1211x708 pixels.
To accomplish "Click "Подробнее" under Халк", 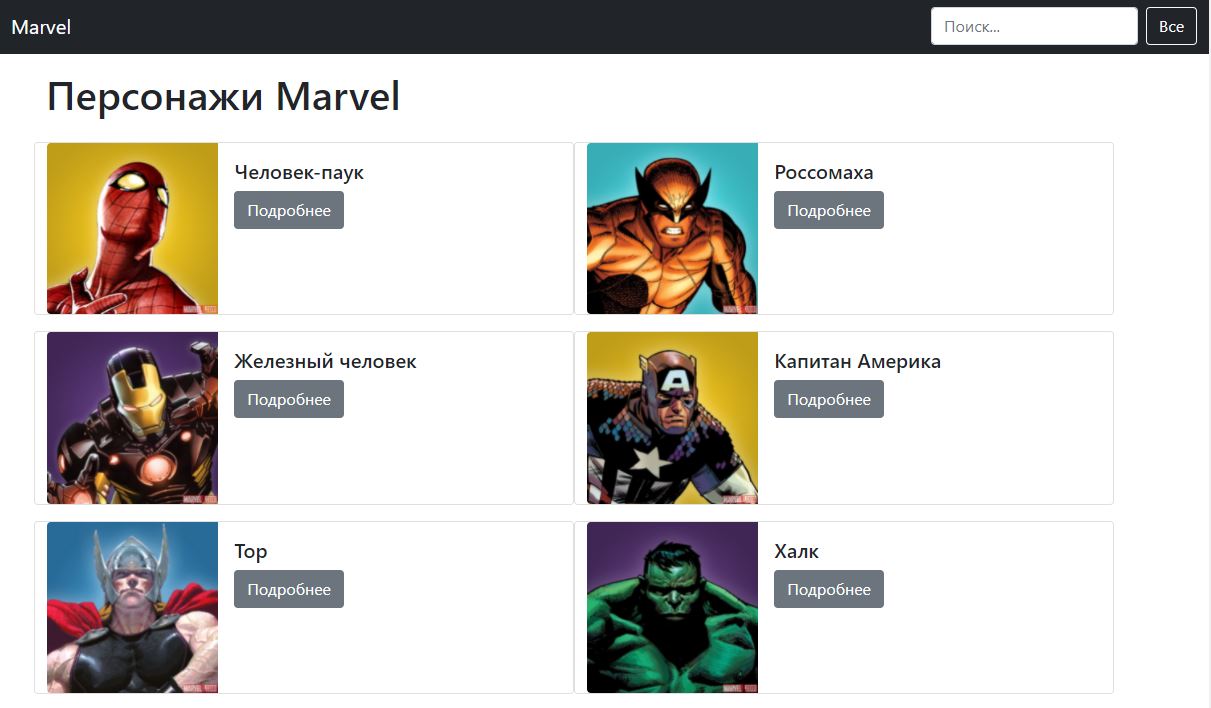I will 828,589.
